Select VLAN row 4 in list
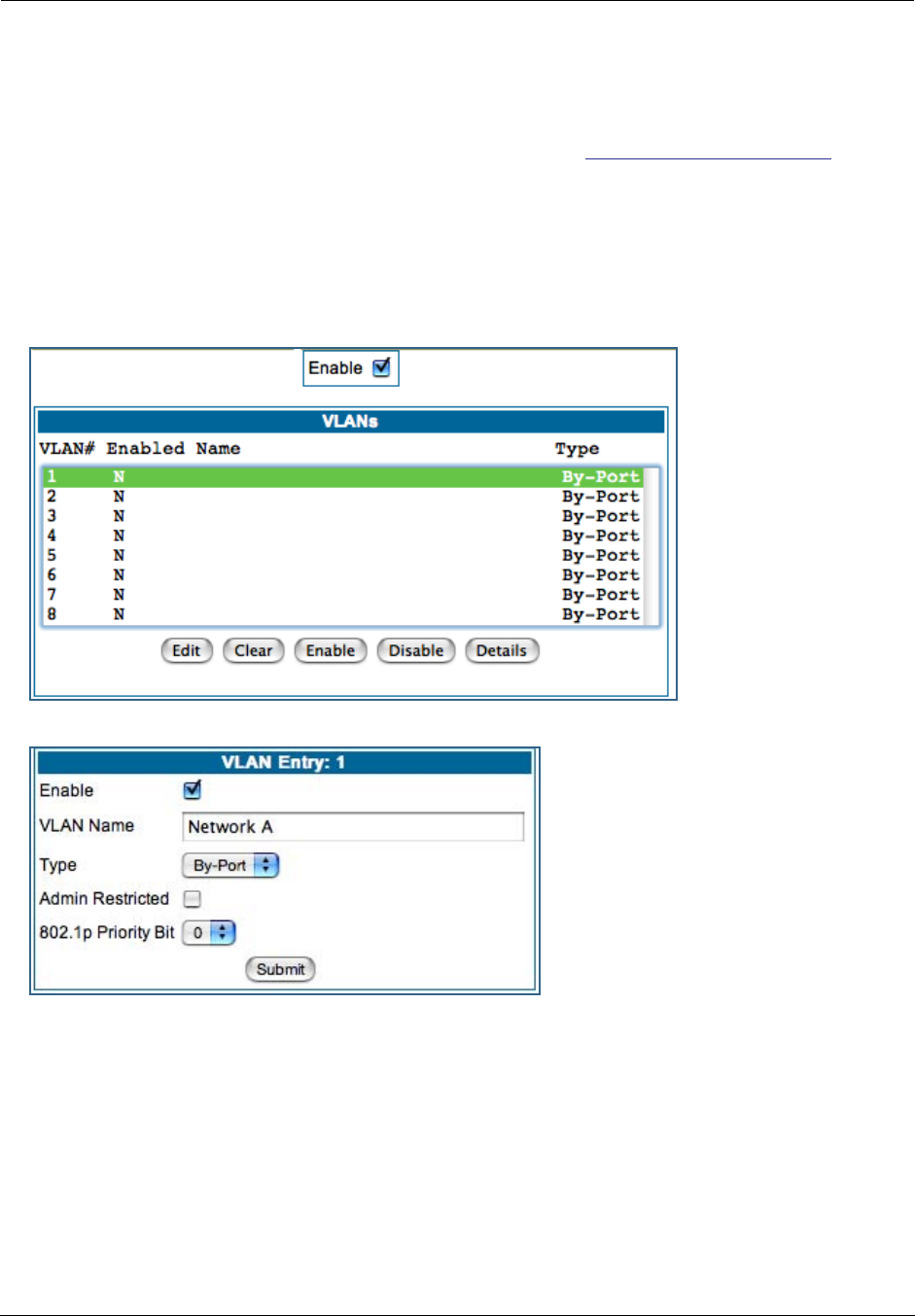915x1316 pixels. pos(343,536)
